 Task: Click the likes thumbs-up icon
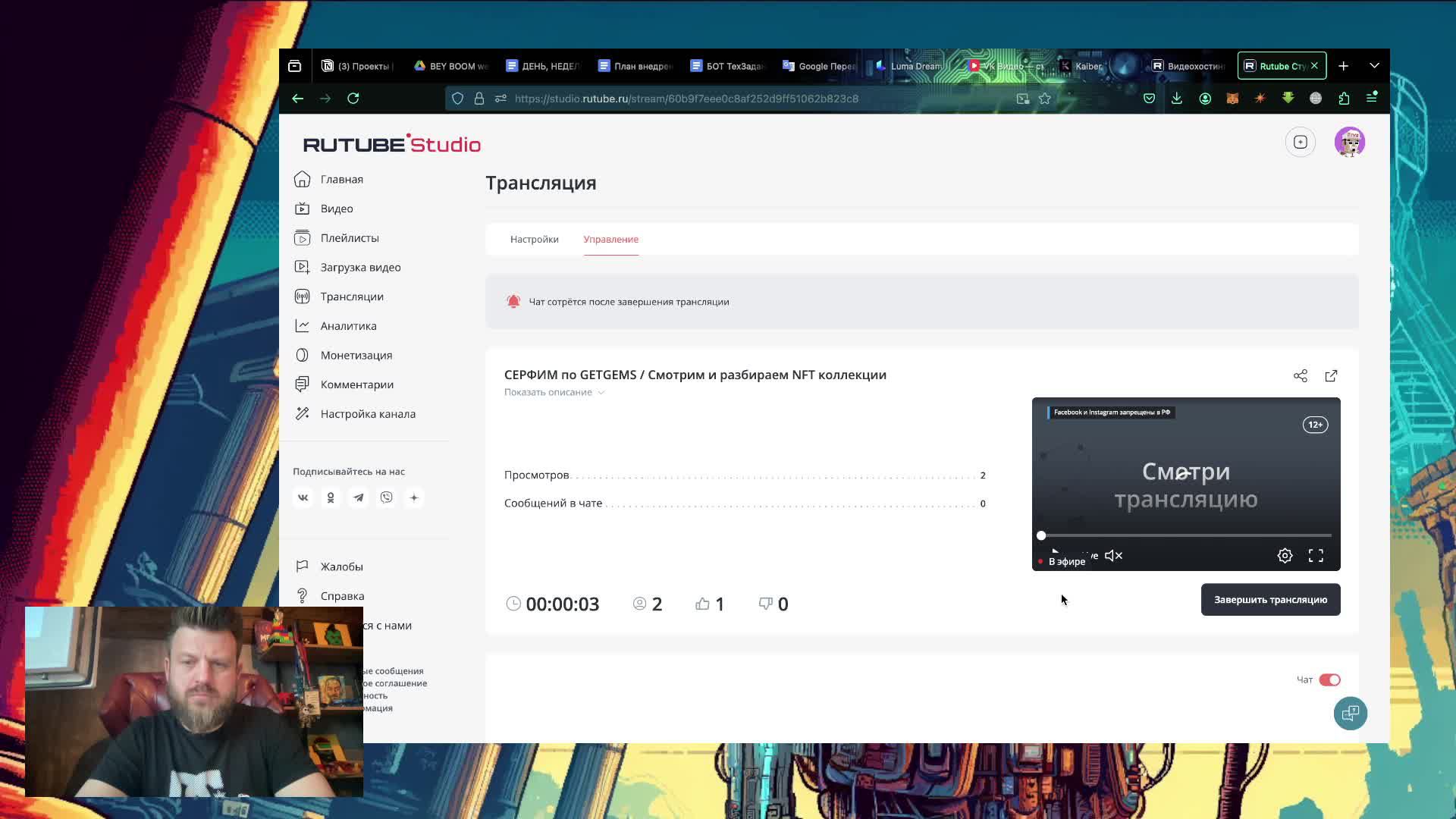[x=702, y=604]
